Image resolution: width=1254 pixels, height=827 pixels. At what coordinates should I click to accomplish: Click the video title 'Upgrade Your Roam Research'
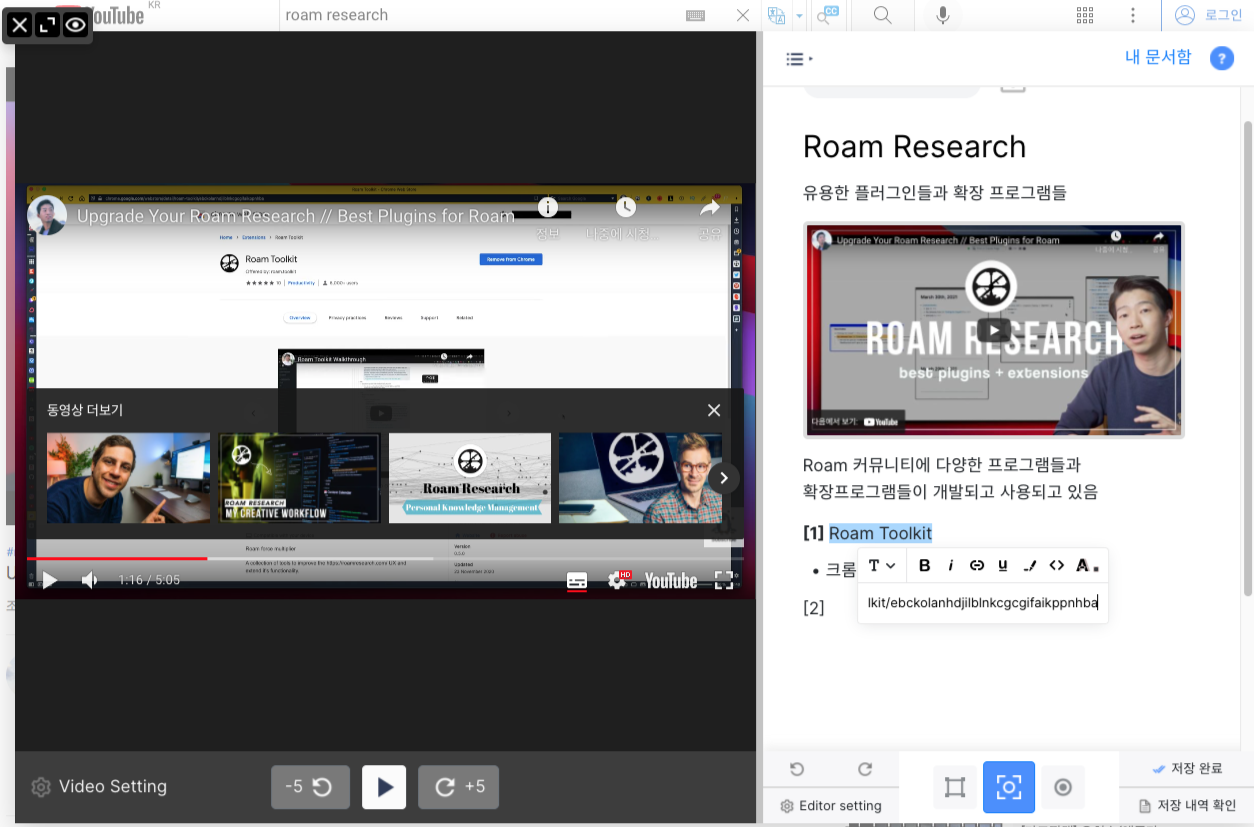point(296,216)
